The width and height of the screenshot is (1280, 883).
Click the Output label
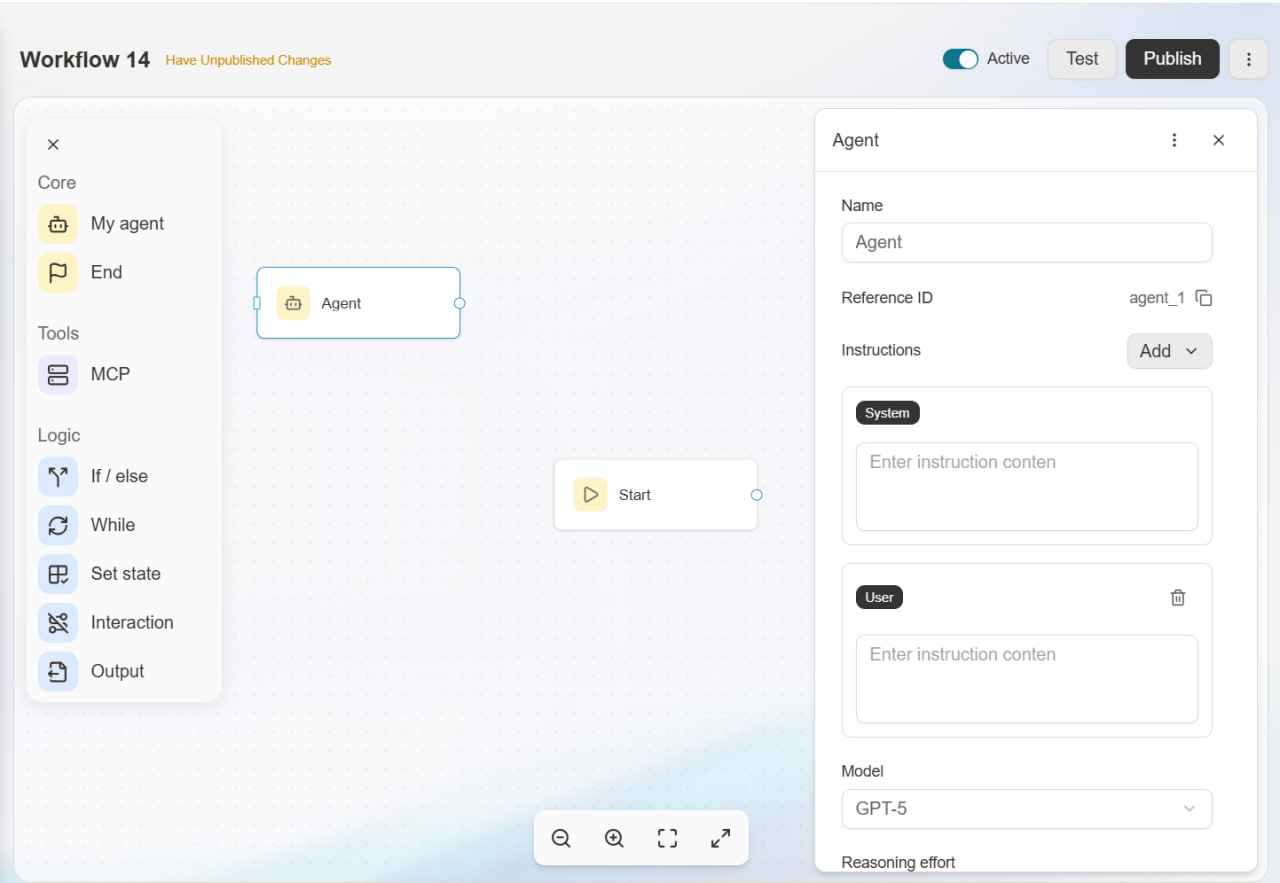pos(118,671)
